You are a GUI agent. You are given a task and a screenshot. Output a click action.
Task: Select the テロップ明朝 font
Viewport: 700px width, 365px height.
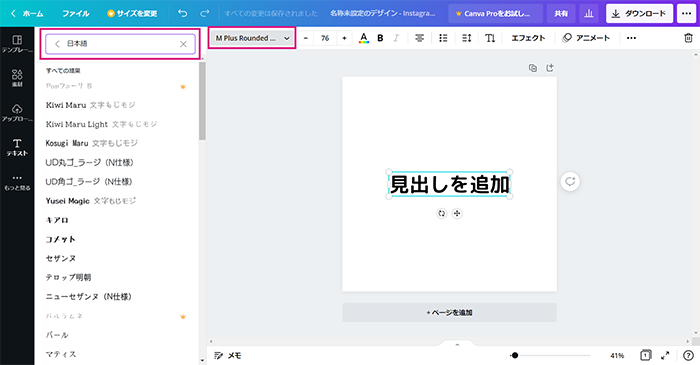(x=68, y=277)
